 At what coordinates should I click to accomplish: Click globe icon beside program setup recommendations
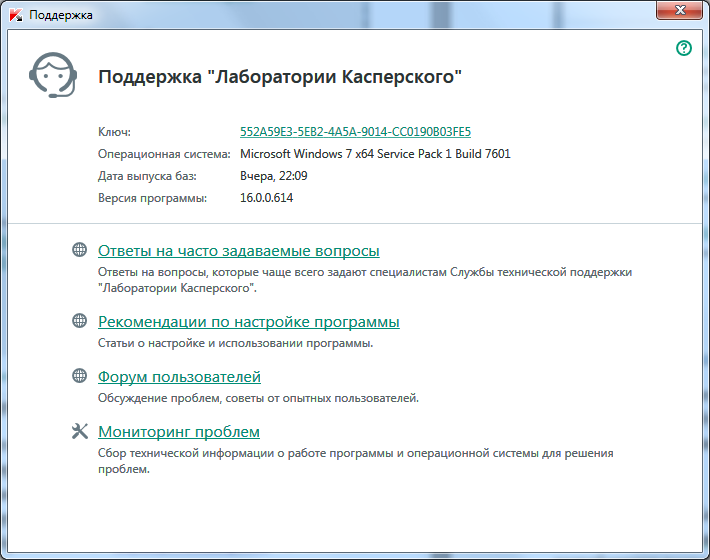coord(80,321)
